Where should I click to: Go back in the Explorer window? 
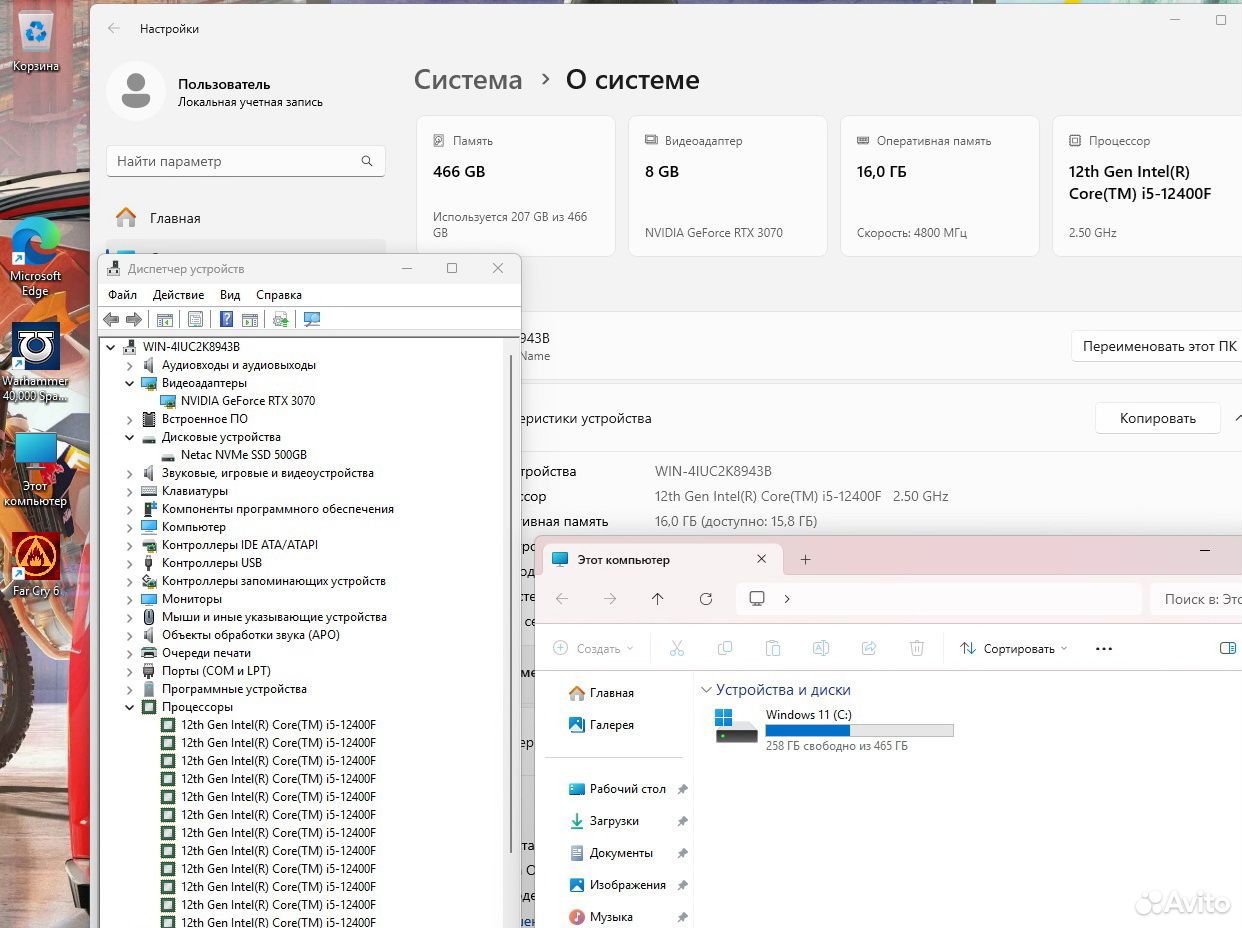(562, 599)
